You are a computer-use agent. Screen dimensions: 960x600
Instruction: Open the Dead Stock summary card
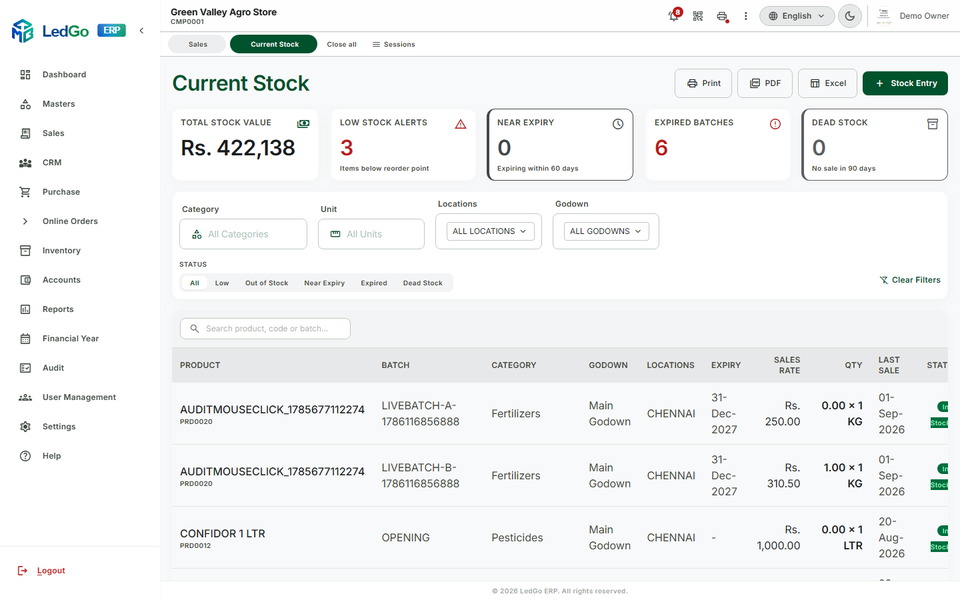[x=874, y=145]
